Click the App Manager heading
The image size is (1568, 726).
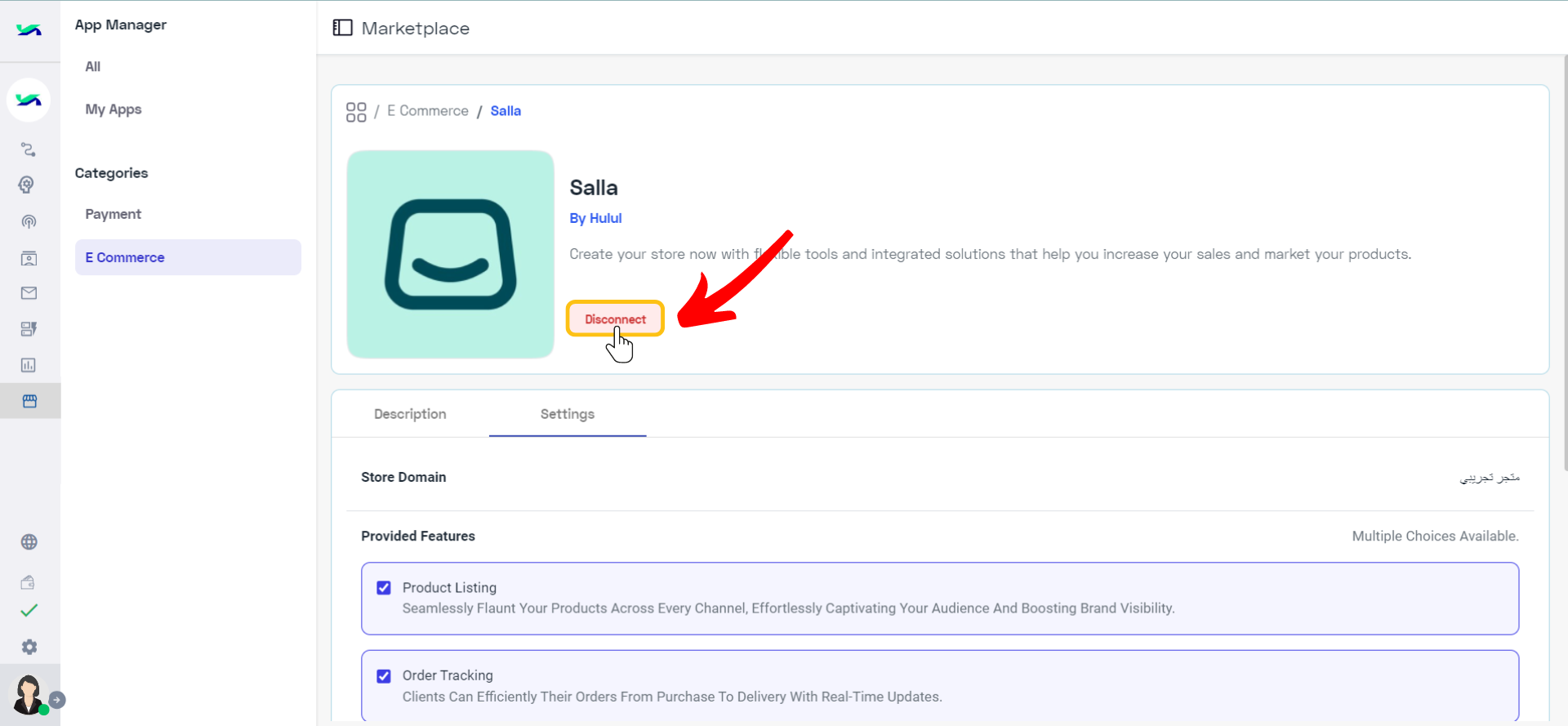point(121,24)
